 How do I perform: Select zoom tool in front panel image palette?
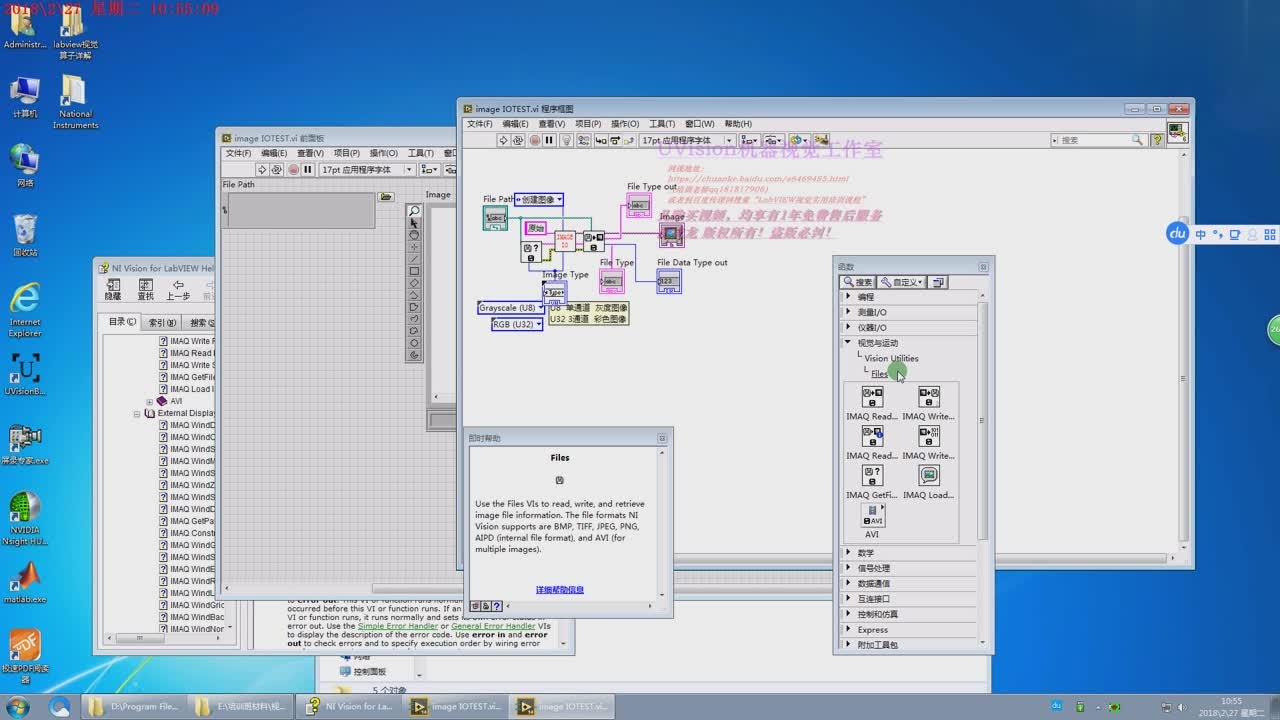[x=414, y=211]
